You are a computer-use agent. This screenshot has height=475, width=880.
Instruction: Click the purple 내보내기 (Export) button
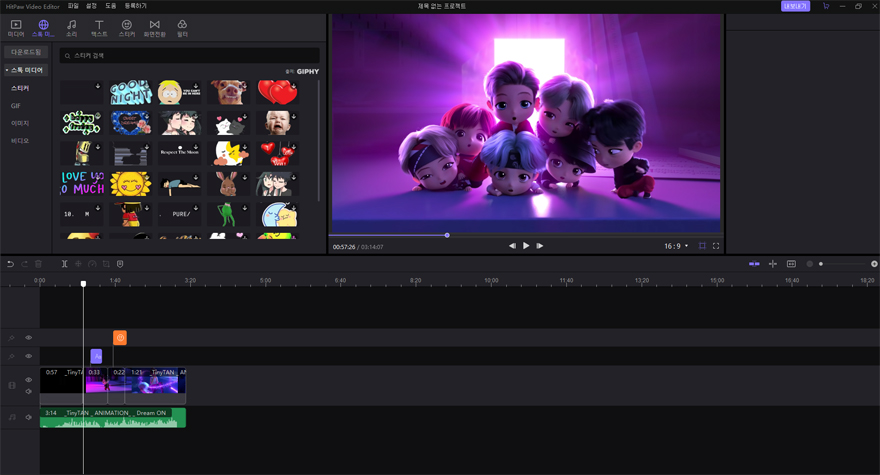pyautogui.click(x=795, y=6)
